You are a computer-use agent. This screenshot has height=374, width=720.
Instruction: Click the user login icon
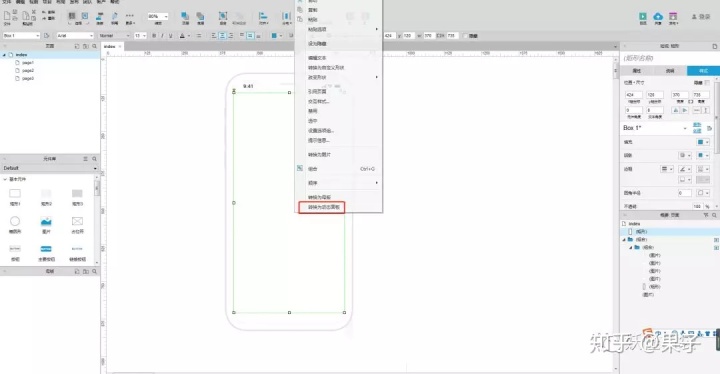pyautogui.click(x=694, y=17)
